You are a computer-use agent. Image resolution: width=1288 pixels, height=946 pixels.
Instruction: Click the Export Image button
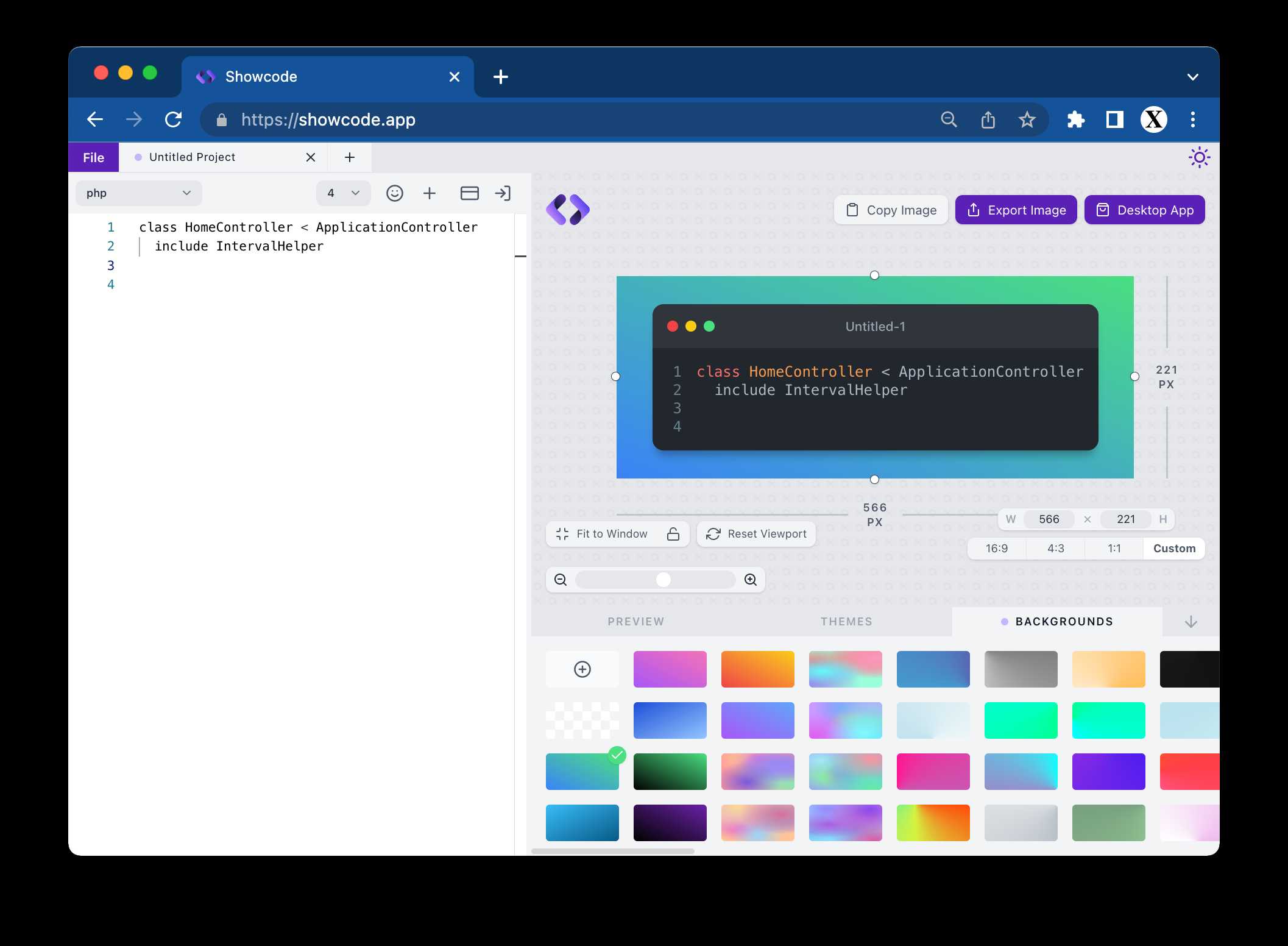coord(1016,210)
